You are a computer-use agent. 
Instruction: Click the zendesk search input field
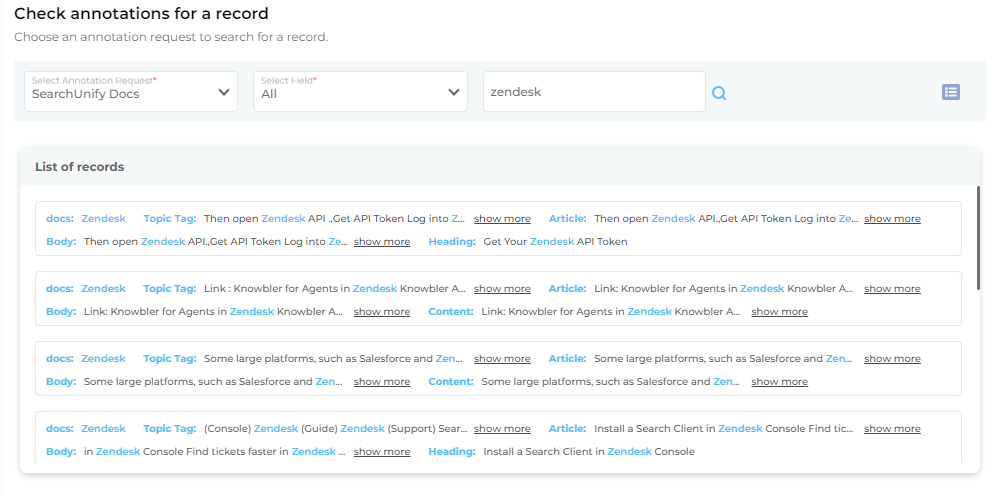(x=594, y=92)
